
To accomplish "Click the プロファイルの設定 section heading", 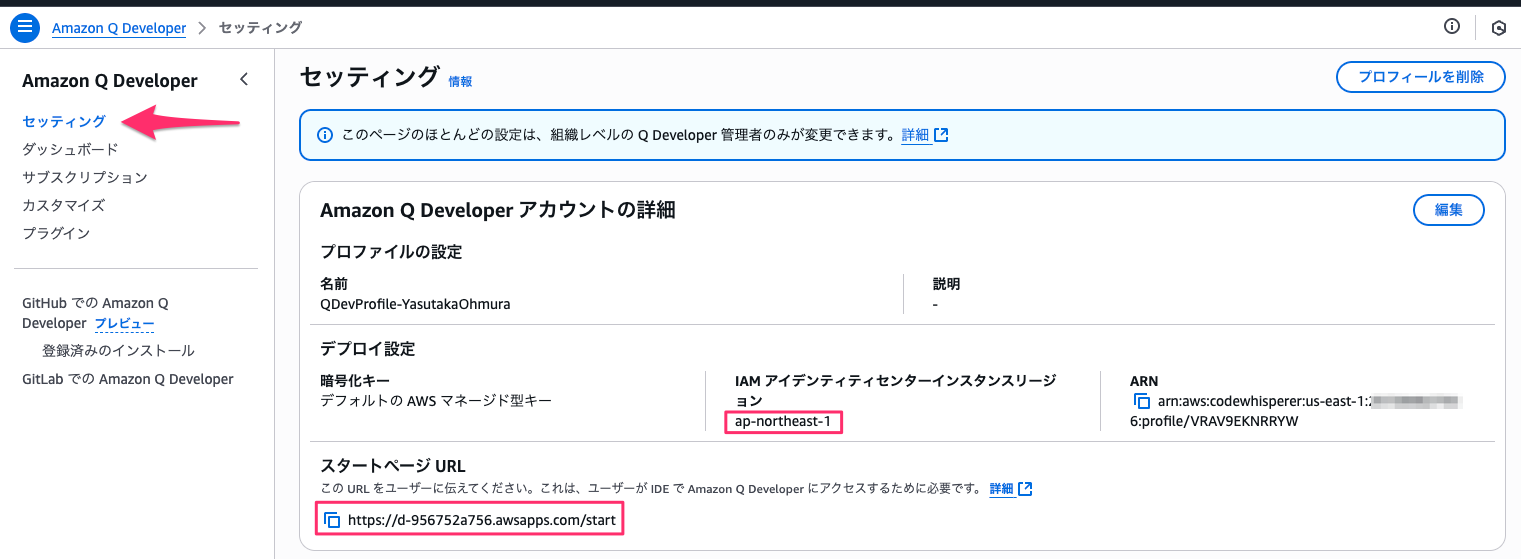I will [391, 252].
